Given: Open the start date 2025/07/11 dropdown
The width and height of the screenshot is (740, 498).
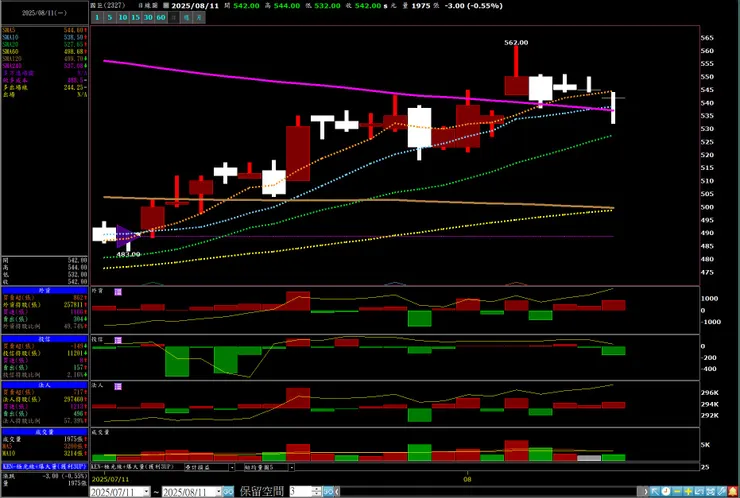Looking at the screenshot, I should coord(146,492).
